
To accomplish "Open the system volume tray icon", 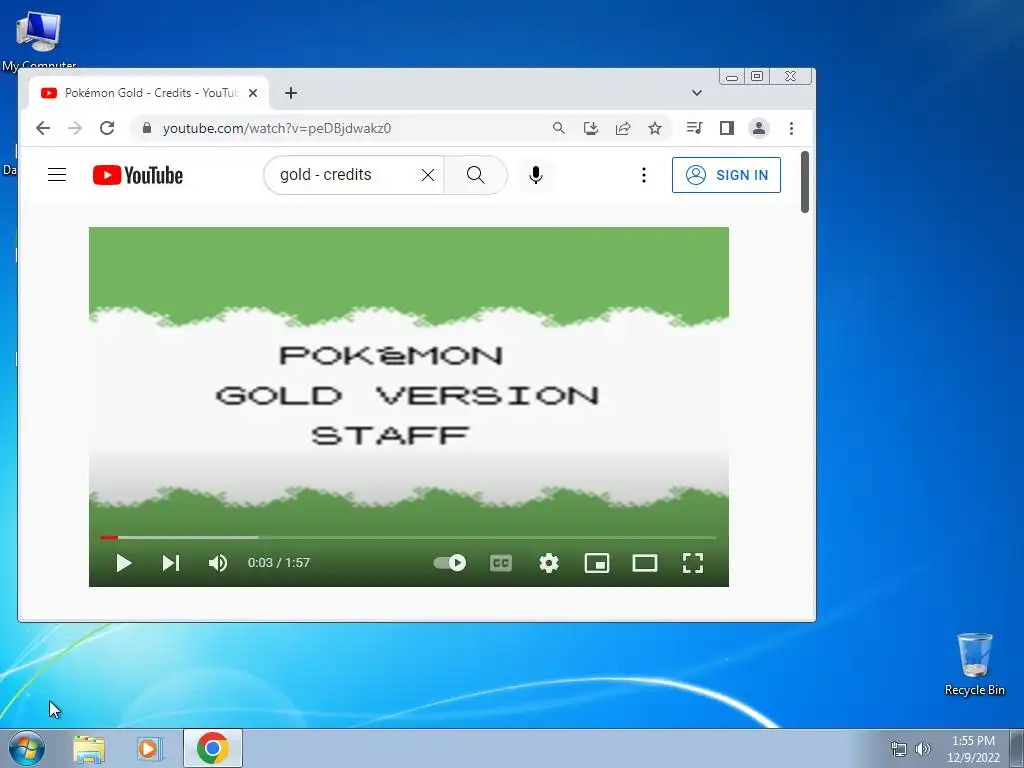I will tap(923, 749).
